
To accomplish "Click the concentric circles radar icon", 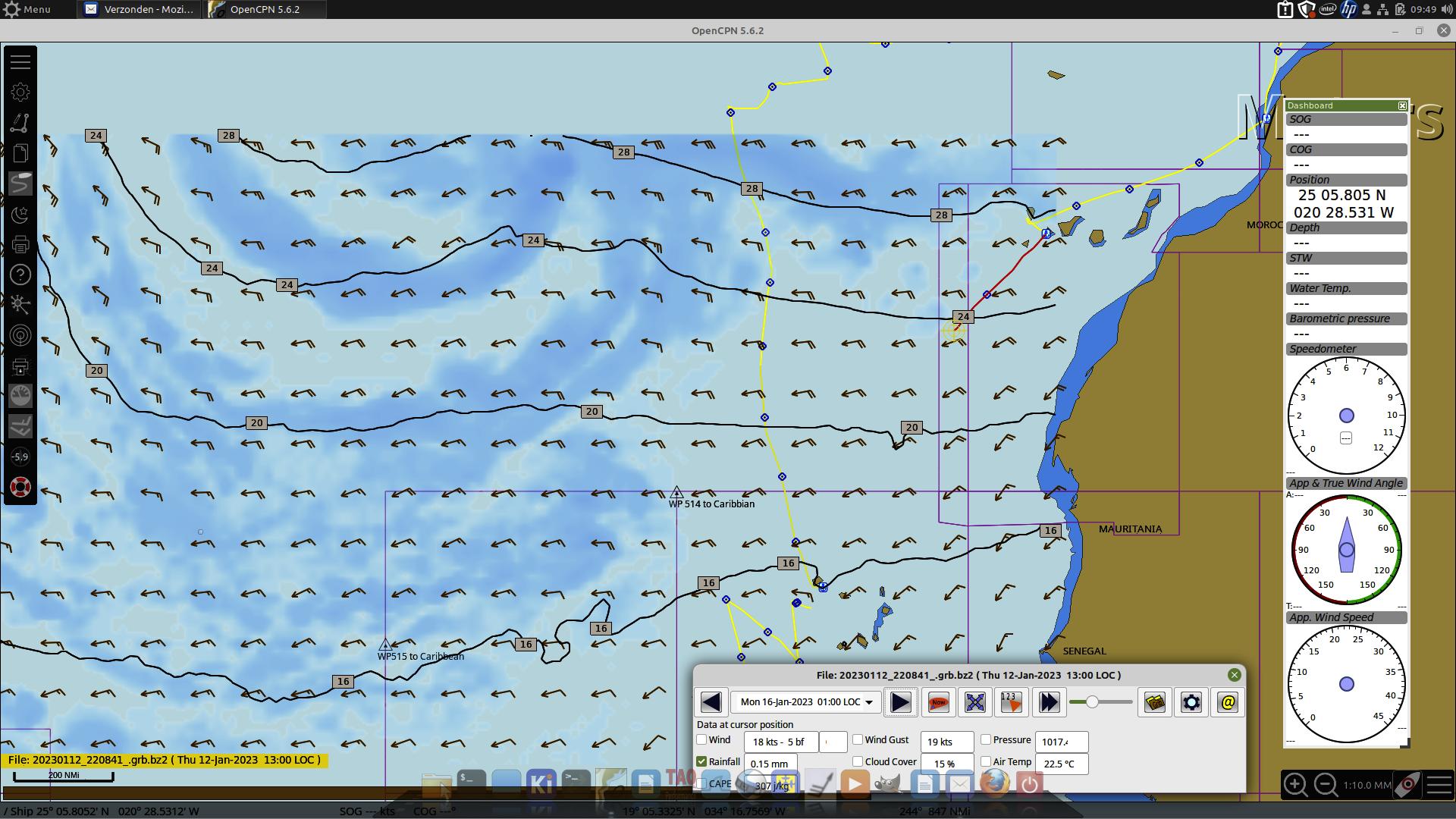I will pyautogui.click(x=20, y=335).
